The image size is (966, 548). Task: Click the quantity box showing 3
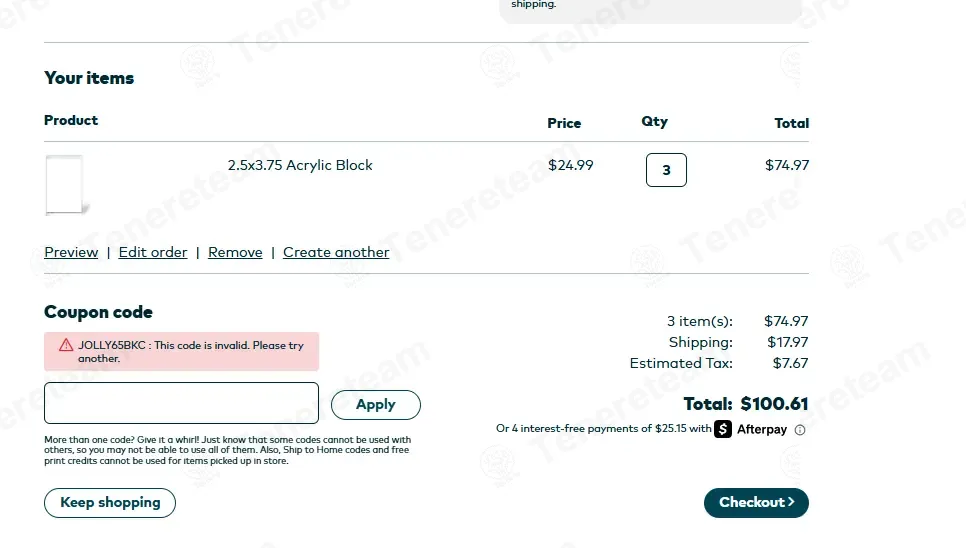click(666, 170)
